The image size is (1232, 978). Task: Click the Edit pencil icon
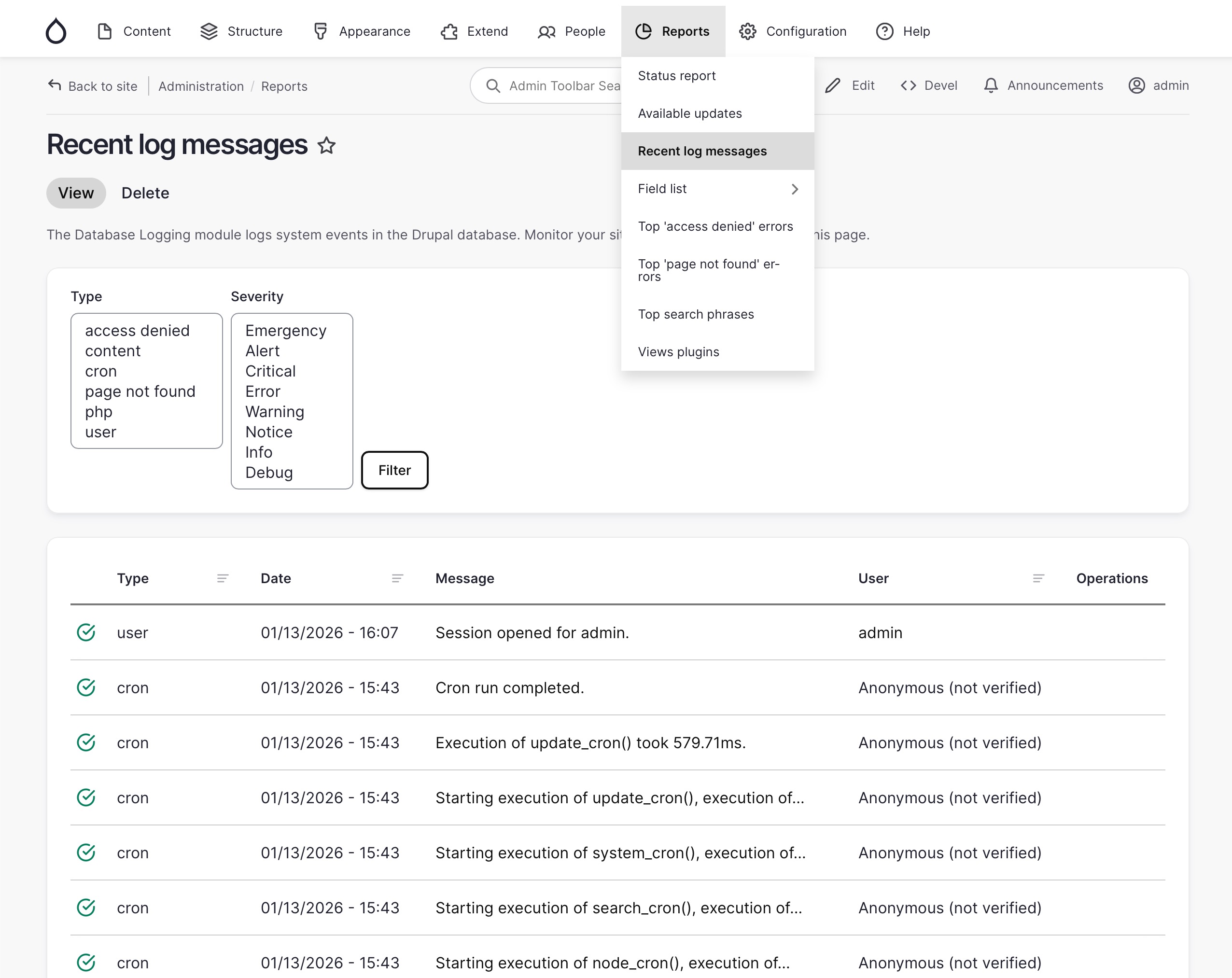point(833,86)
